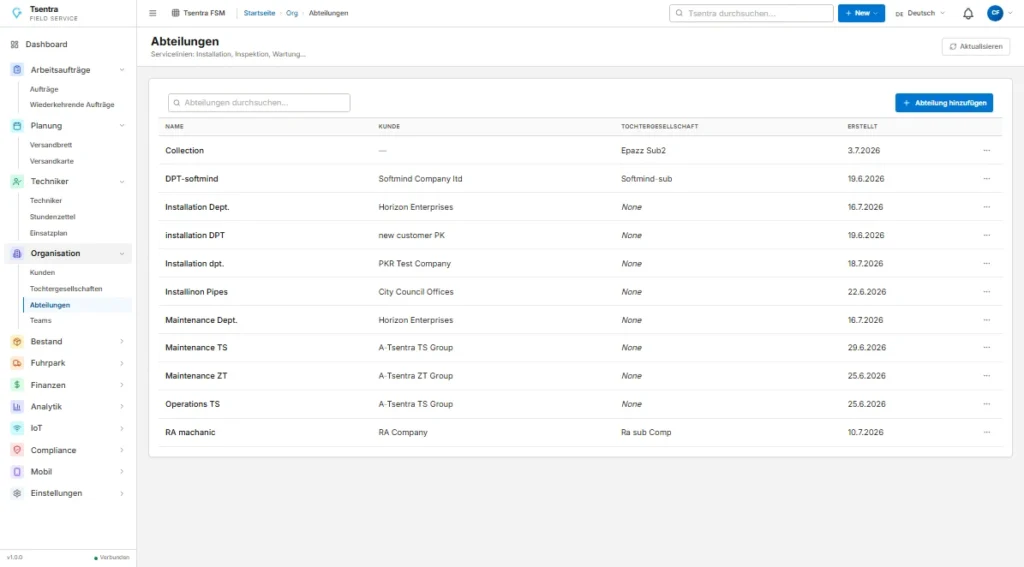Expand the Einstellungen section

(121, 493)
